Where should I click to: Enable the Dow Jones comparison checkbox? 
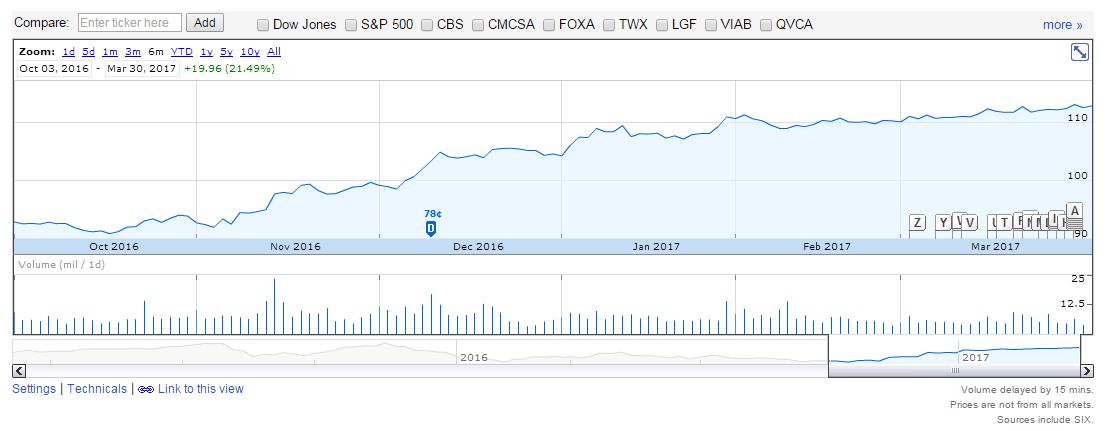click(263, 25)
